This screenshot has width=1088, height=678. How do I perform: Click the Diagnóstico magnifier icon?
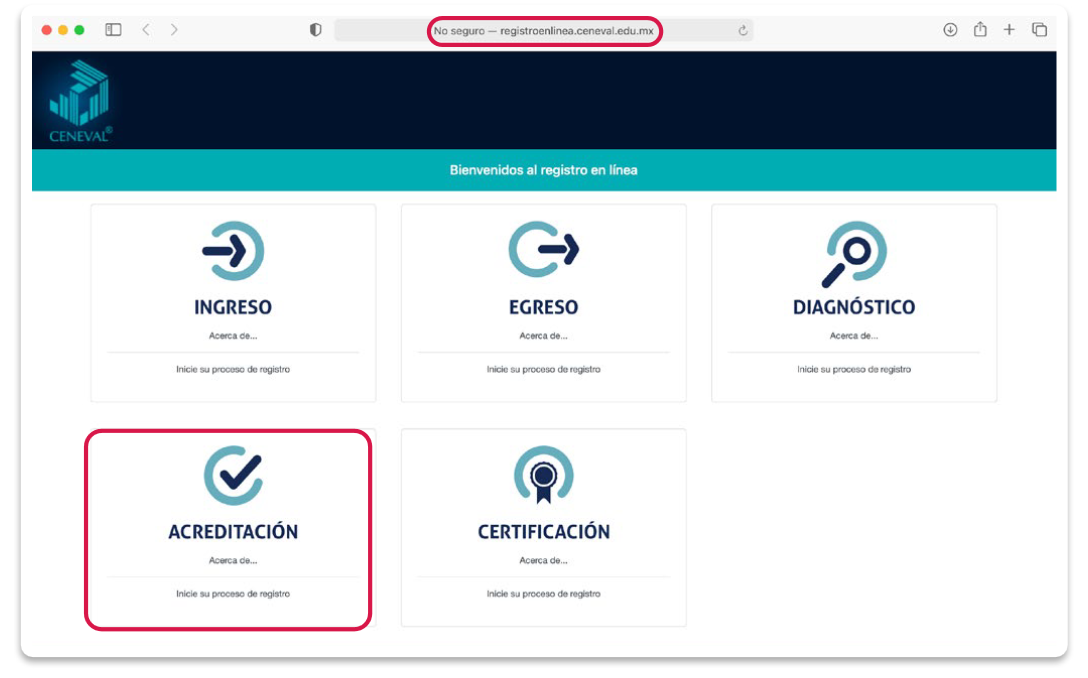tap(854, 252)
